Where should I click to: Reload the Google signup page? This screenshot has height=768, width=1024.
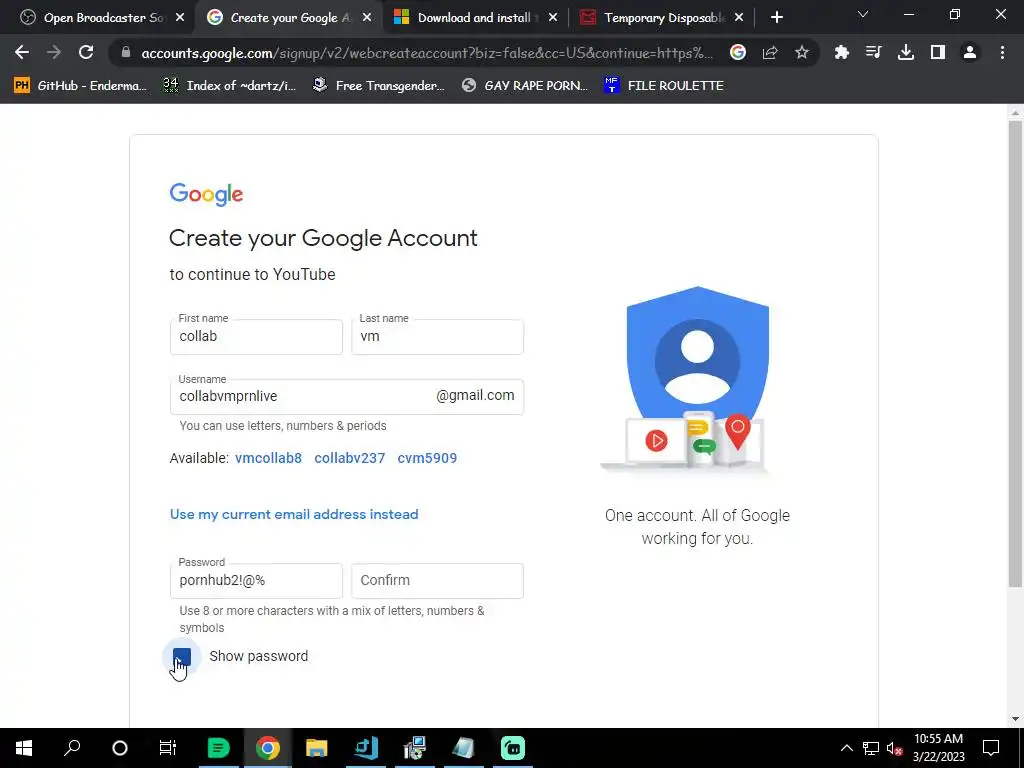click(86, 52)
